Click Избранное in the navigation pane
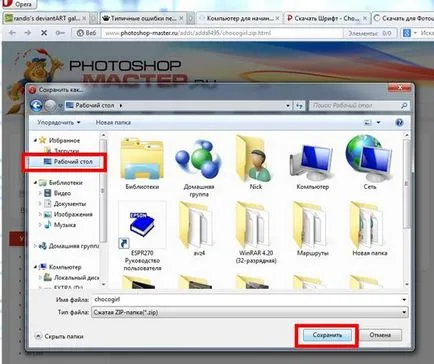The width and height of the screenshot is (434, 364). click(64, 140)
